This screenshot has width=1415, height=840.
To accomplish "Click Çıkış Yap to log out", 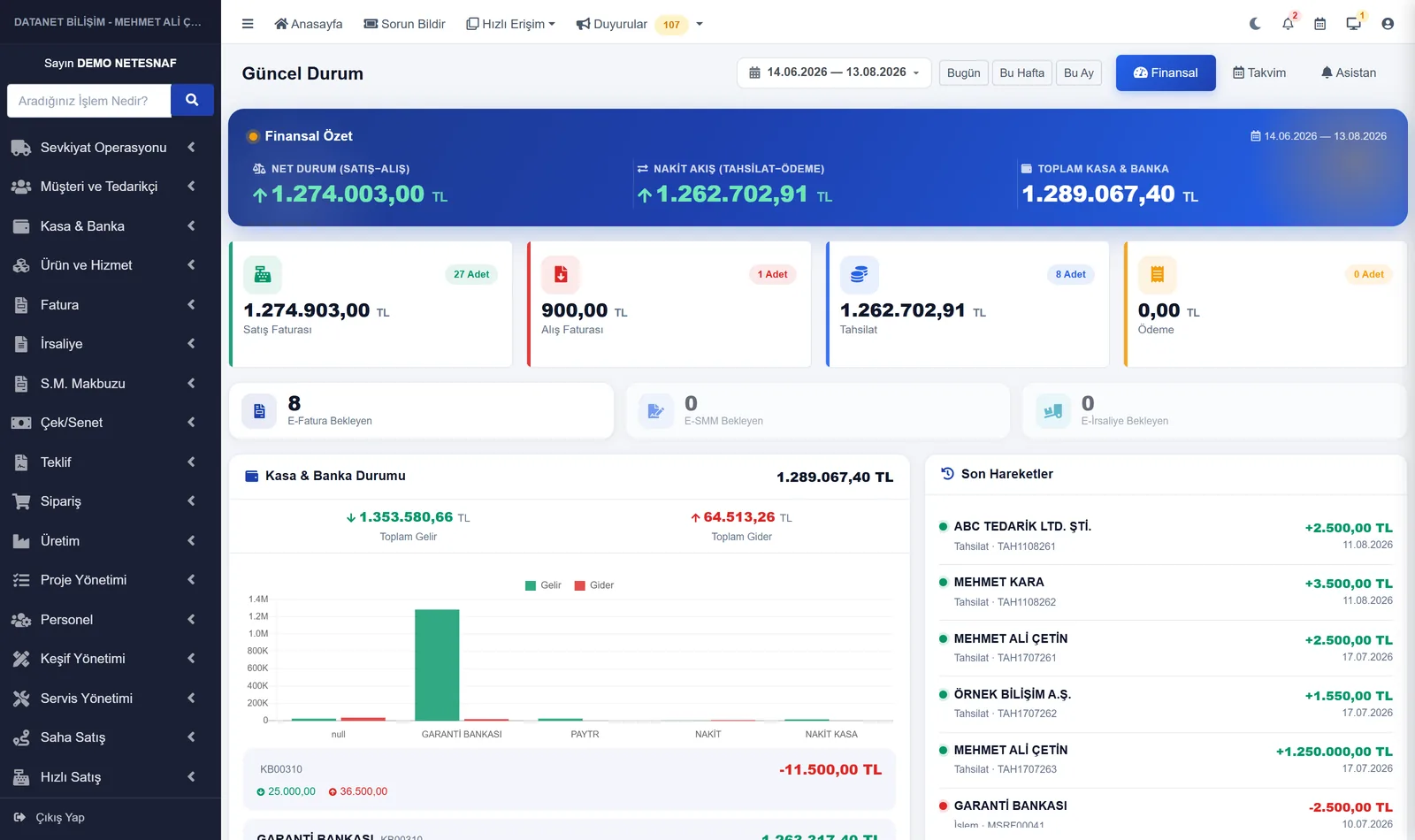I will click(50, 818).
